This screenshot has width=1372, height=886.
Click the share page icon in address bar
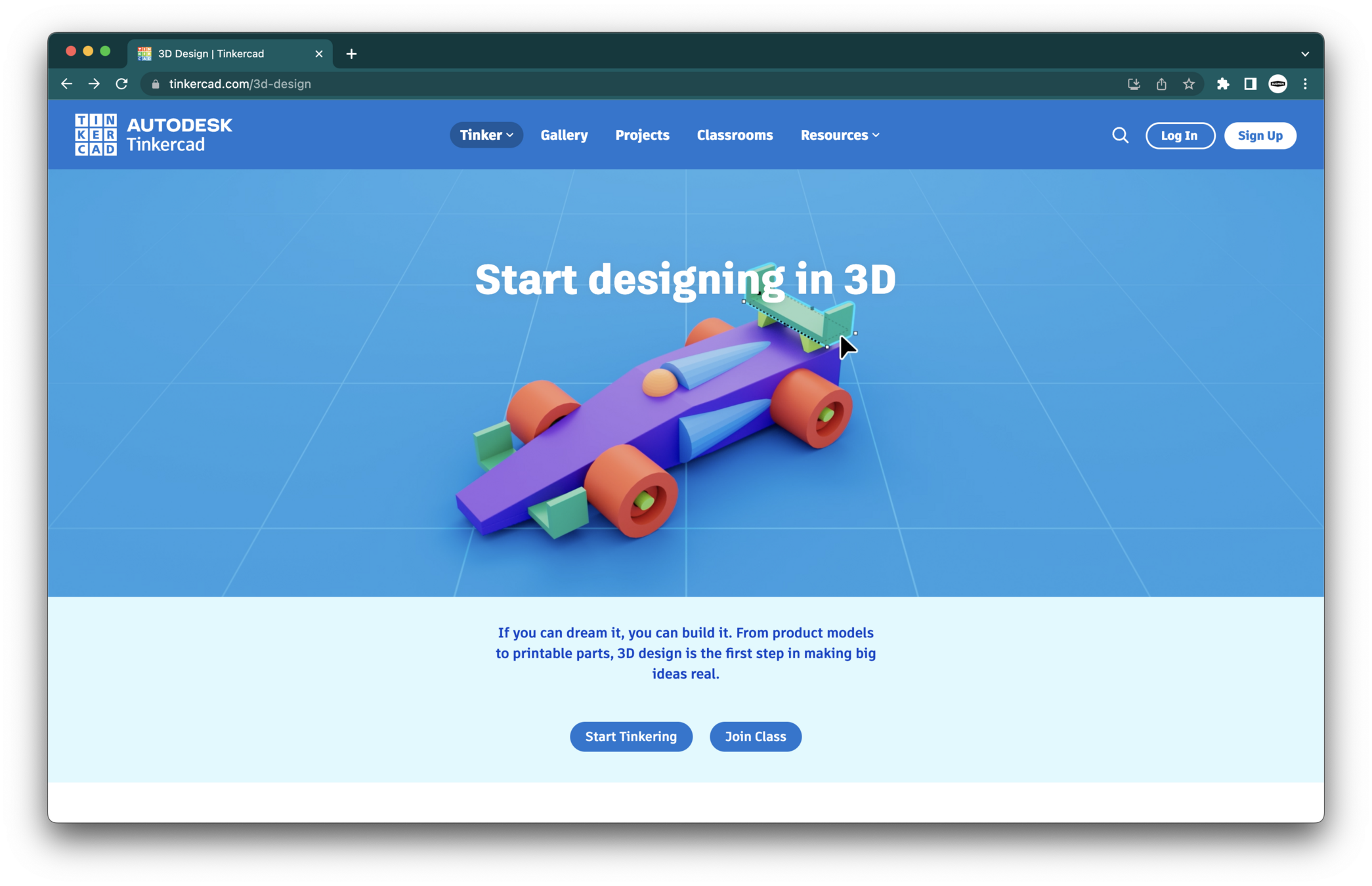pos(1161,84)
